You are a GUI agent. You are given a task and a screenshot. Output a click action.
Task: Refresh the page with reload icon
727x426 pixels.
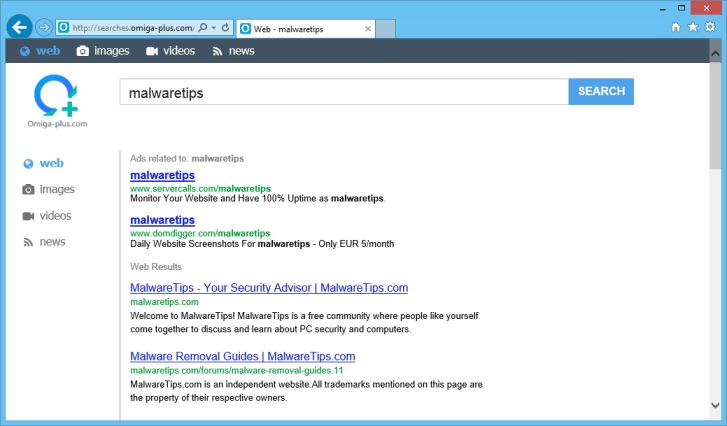[225, 28]
